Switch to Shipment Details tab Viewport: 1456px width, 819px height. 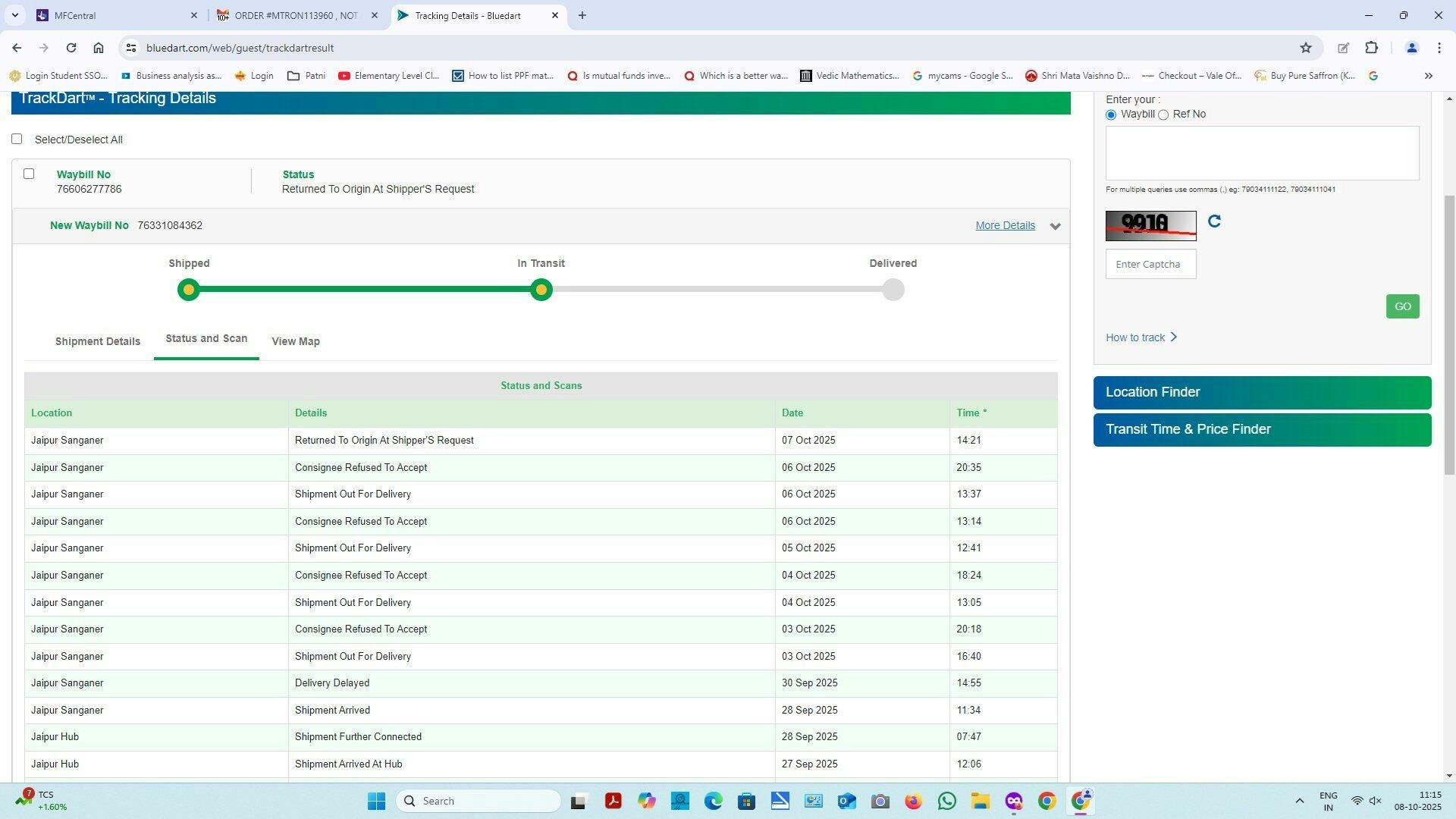pos(98,341)
